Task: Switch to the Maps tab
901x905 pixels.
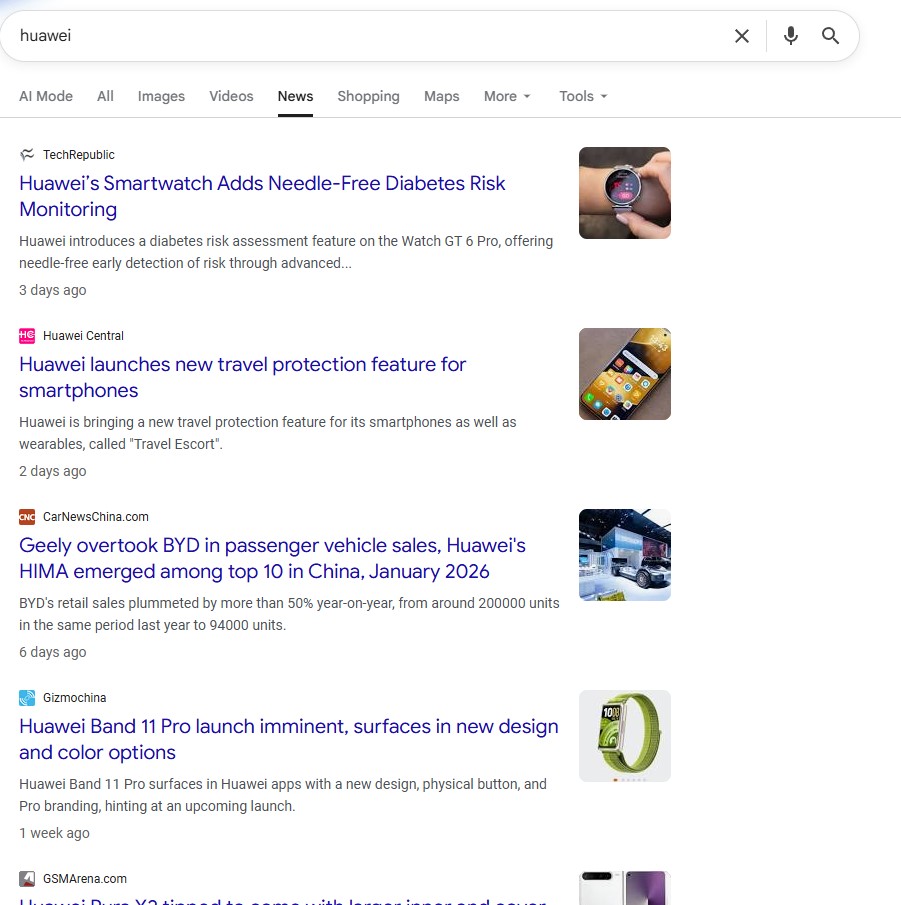Action: coord(442,96)
